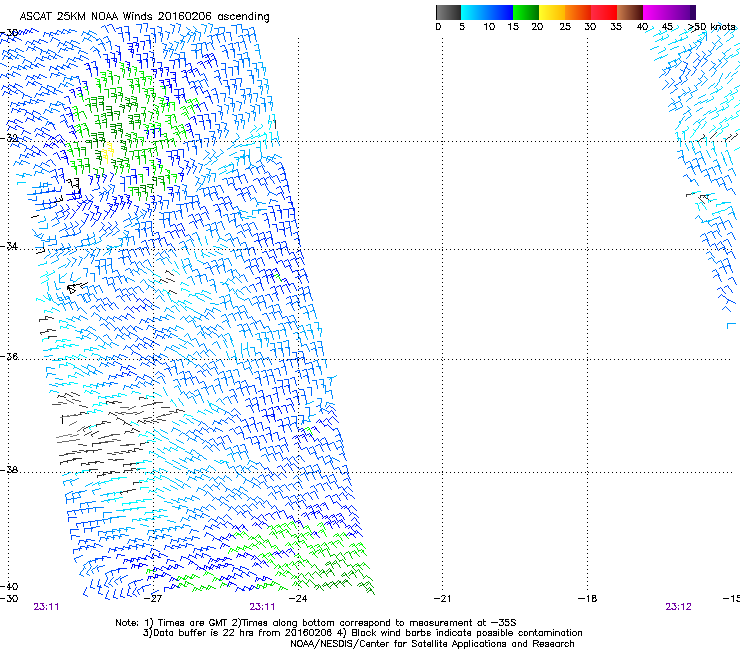The height and width of the screenshot is (650, 740).
Task: Select the gray 0-5 knots color bar segment
Action: (x=449, y=12)
